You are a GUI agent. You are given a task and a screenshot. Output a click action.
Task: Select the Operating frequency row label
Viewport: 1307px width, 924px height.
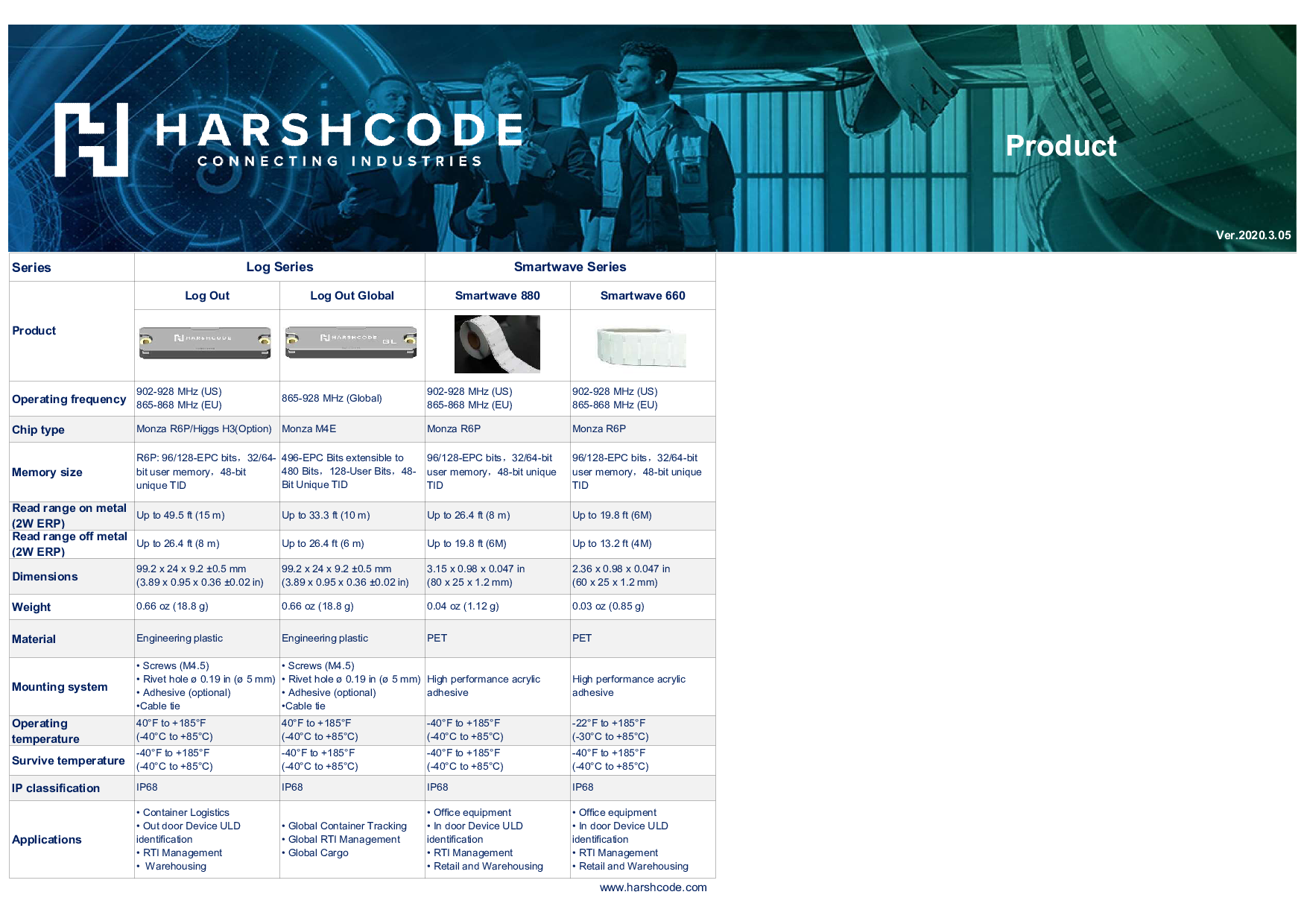(69, 399)
